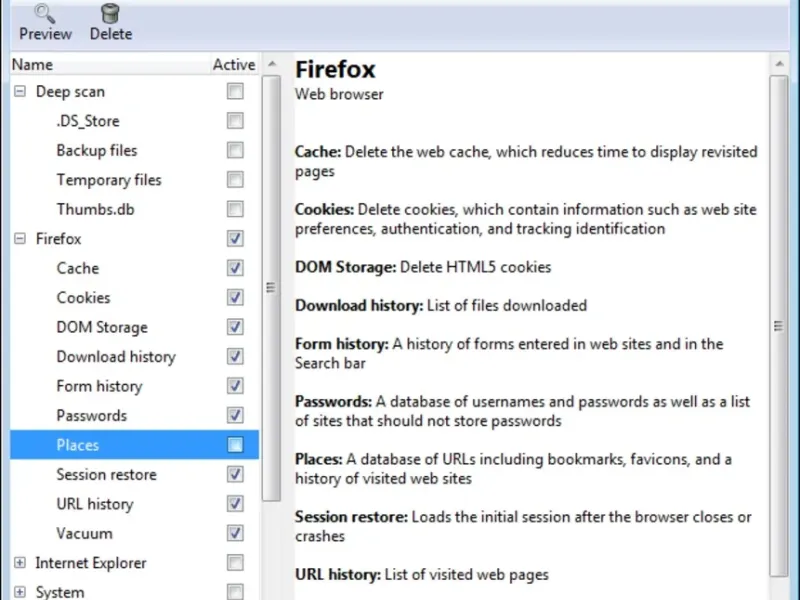Click the description pane scroll-up arrow

tap(779, 64)
